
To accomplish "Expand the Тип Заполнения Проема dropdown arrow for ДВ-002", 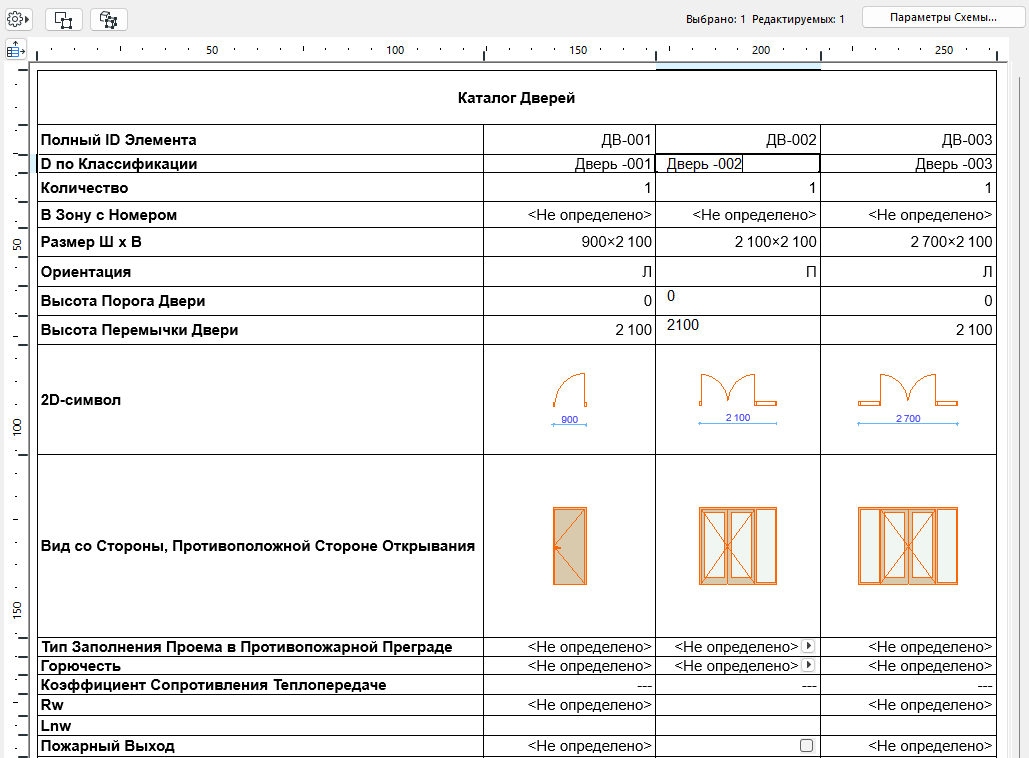I will pyautogui.click(x=808, y=647).
